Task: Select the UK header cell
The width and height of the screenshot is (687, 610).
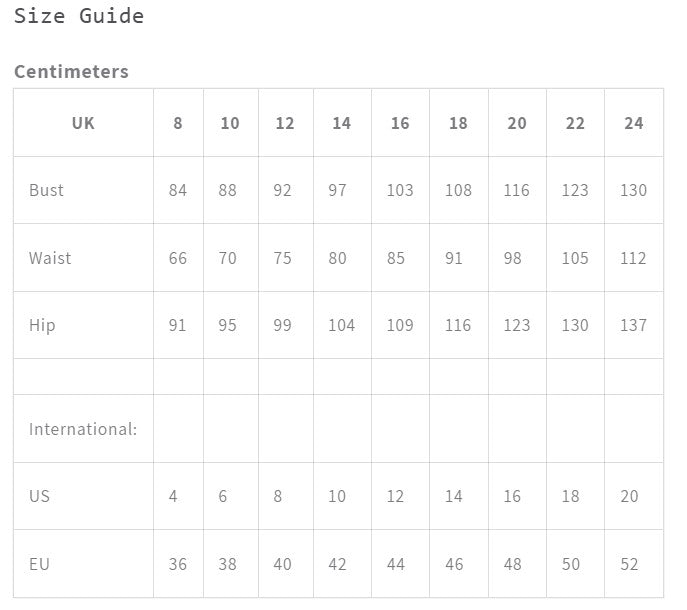Action: 83,123
